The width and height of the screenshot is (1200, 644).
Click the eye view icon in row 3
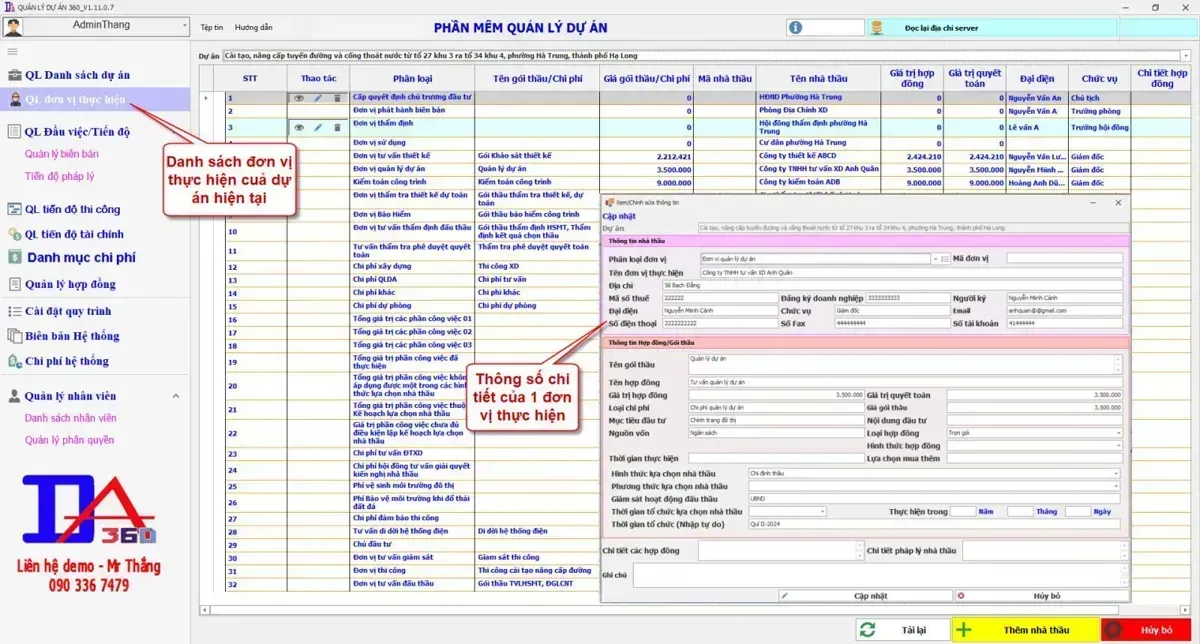298,127
